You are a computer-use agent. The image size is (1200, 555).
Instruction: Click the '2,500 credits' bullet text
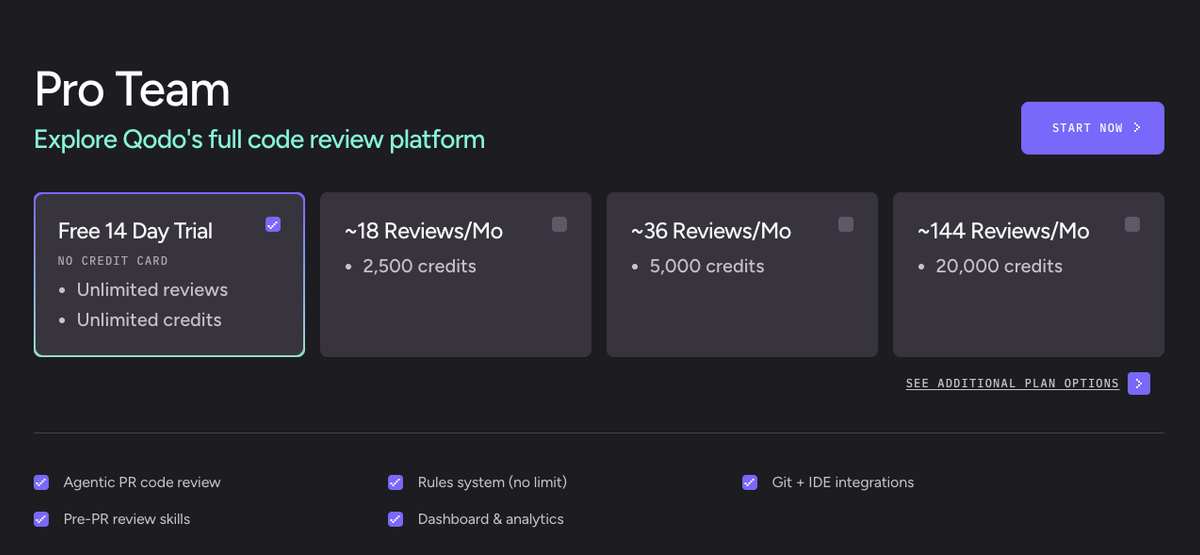[x=420, y=266]
